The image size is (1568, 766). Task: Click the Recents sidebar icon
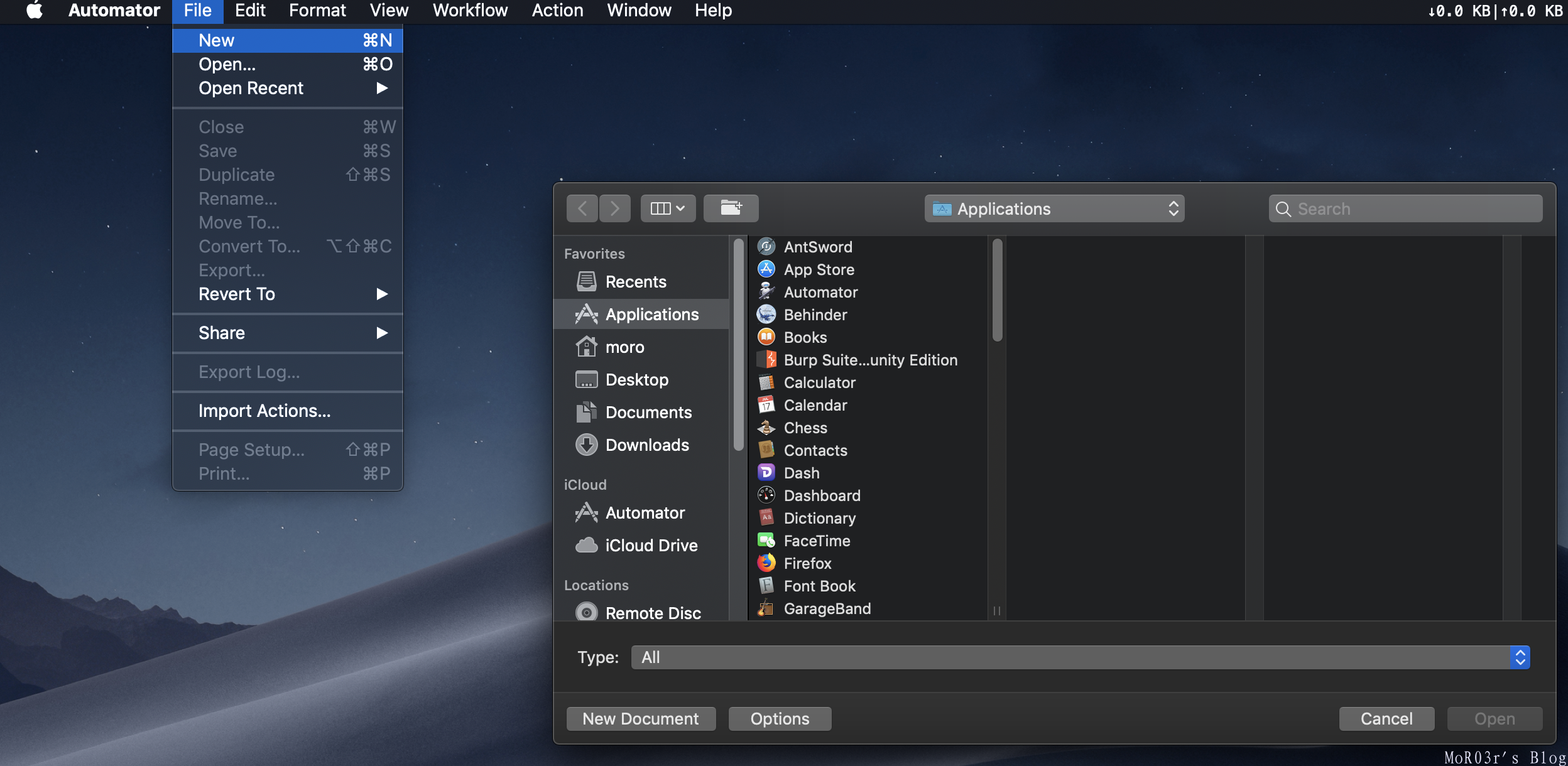(586, 282)
